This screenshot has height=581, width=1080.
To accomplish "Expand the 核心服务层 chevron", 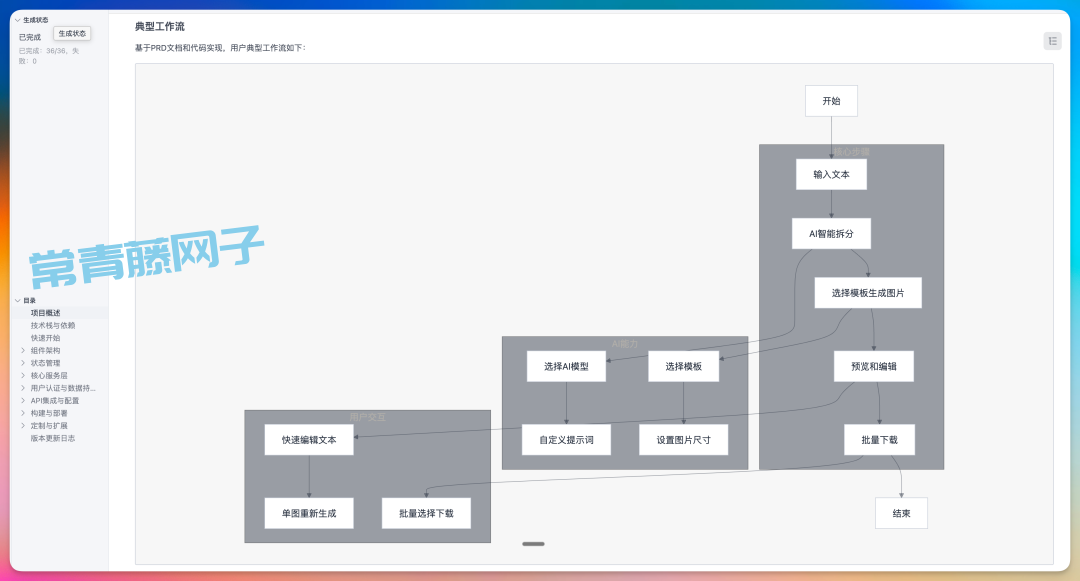I will [x=23, y=376].
